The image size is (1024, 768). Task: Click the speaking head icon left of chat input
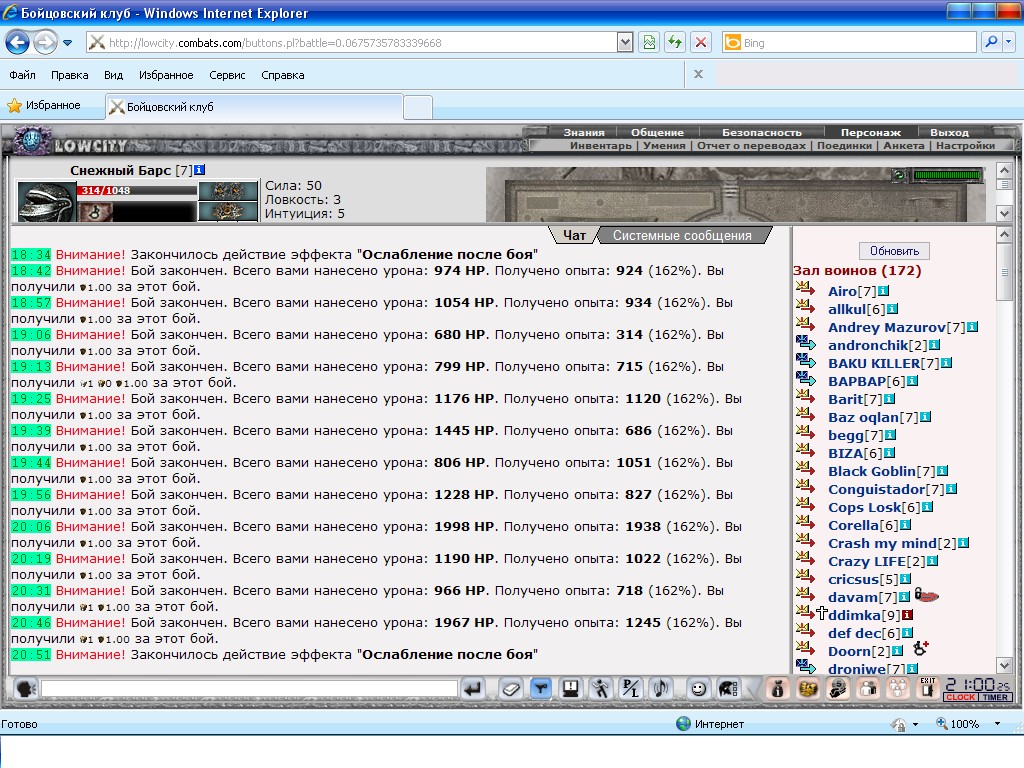25,689
